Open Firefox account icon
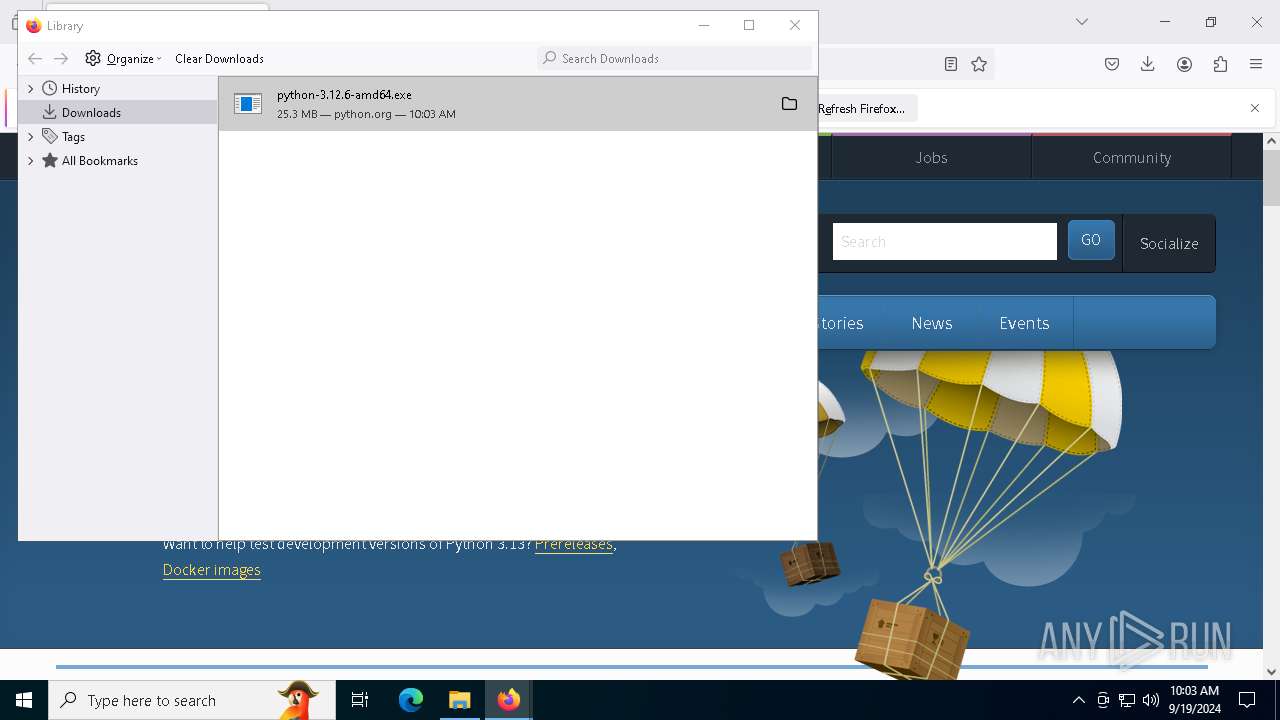Screen dimensions: 1280x720 point(1184,64)
